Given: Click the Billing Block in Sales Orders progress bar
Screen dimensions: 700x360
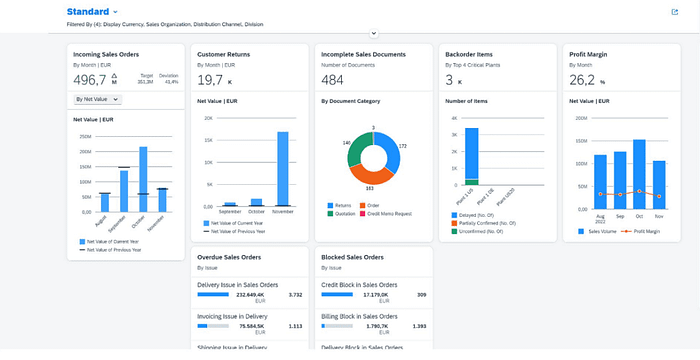Looking at the screenshot, I should (x=337, y=326).
